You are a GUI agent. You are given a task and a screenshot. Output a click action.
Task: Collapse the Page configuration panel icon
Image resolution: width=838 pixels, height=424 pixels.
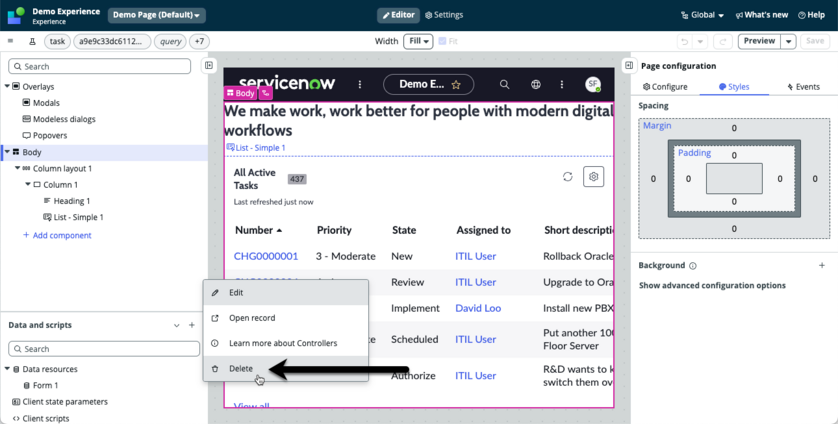629,65
